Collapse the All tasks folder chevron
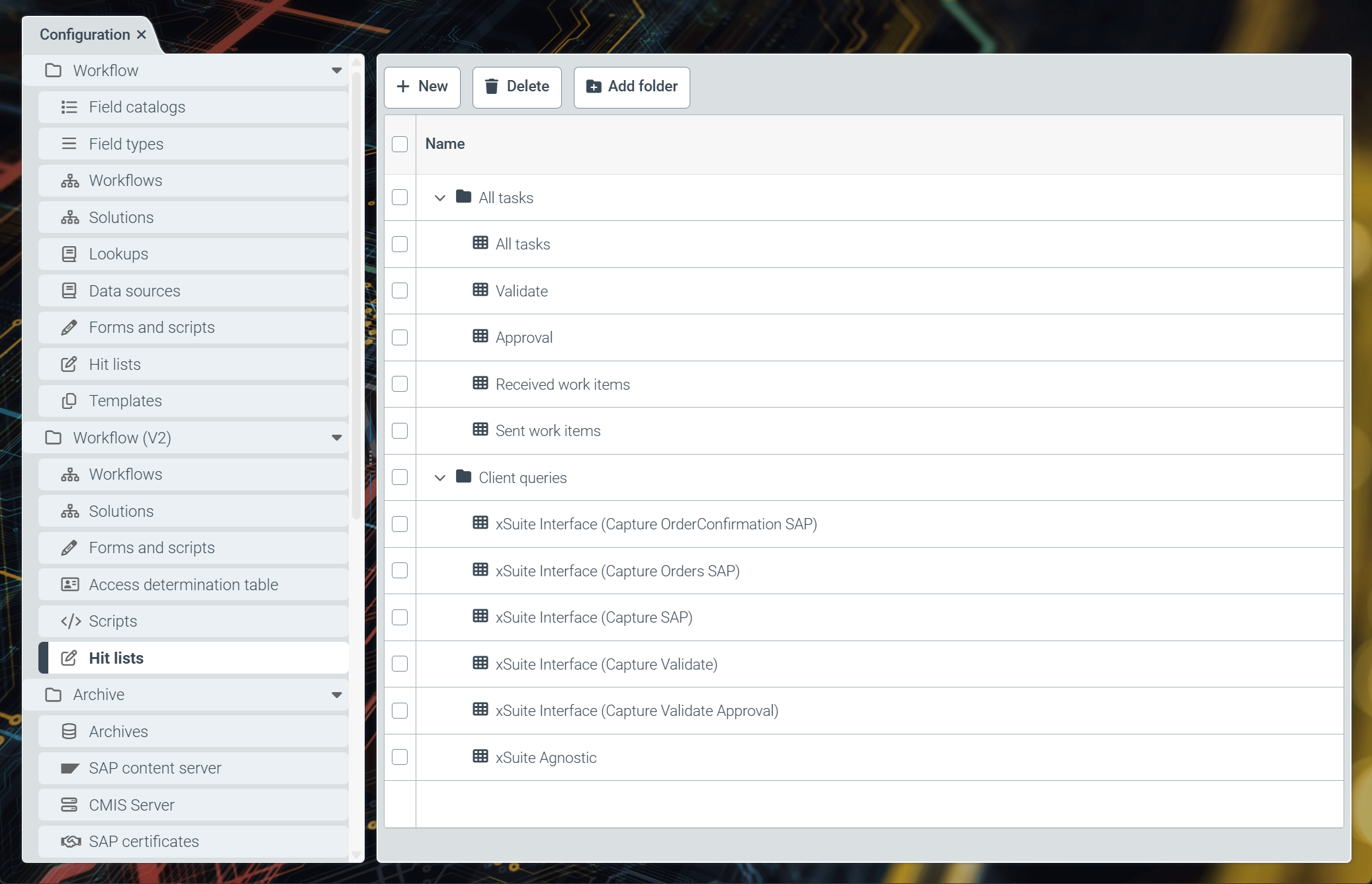The image size is (1372, 884). pyautogui.click(x=440, y=198)
